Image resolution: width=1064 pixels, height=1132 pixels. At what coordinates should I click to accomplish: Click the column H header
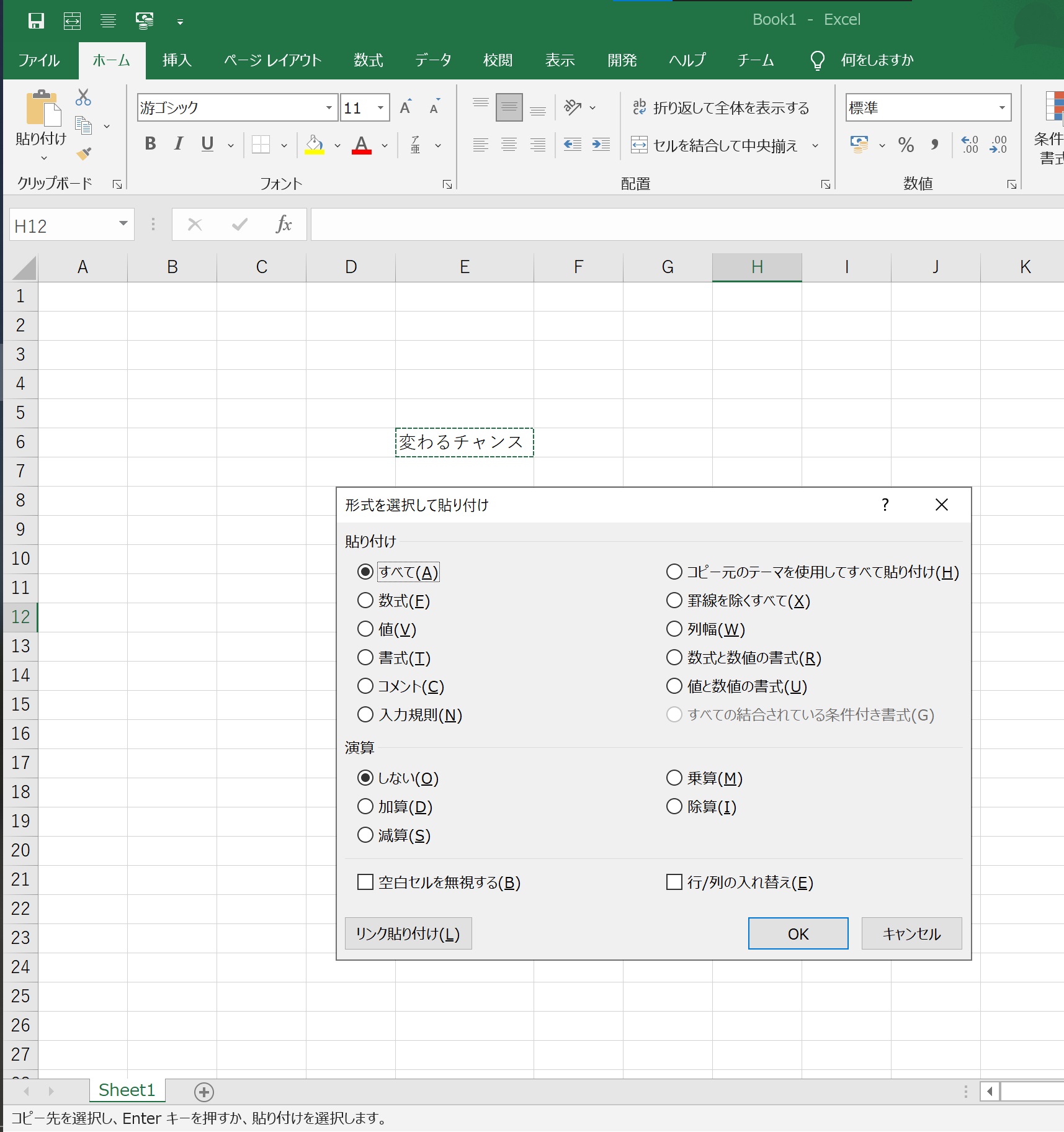coord(757,267)
